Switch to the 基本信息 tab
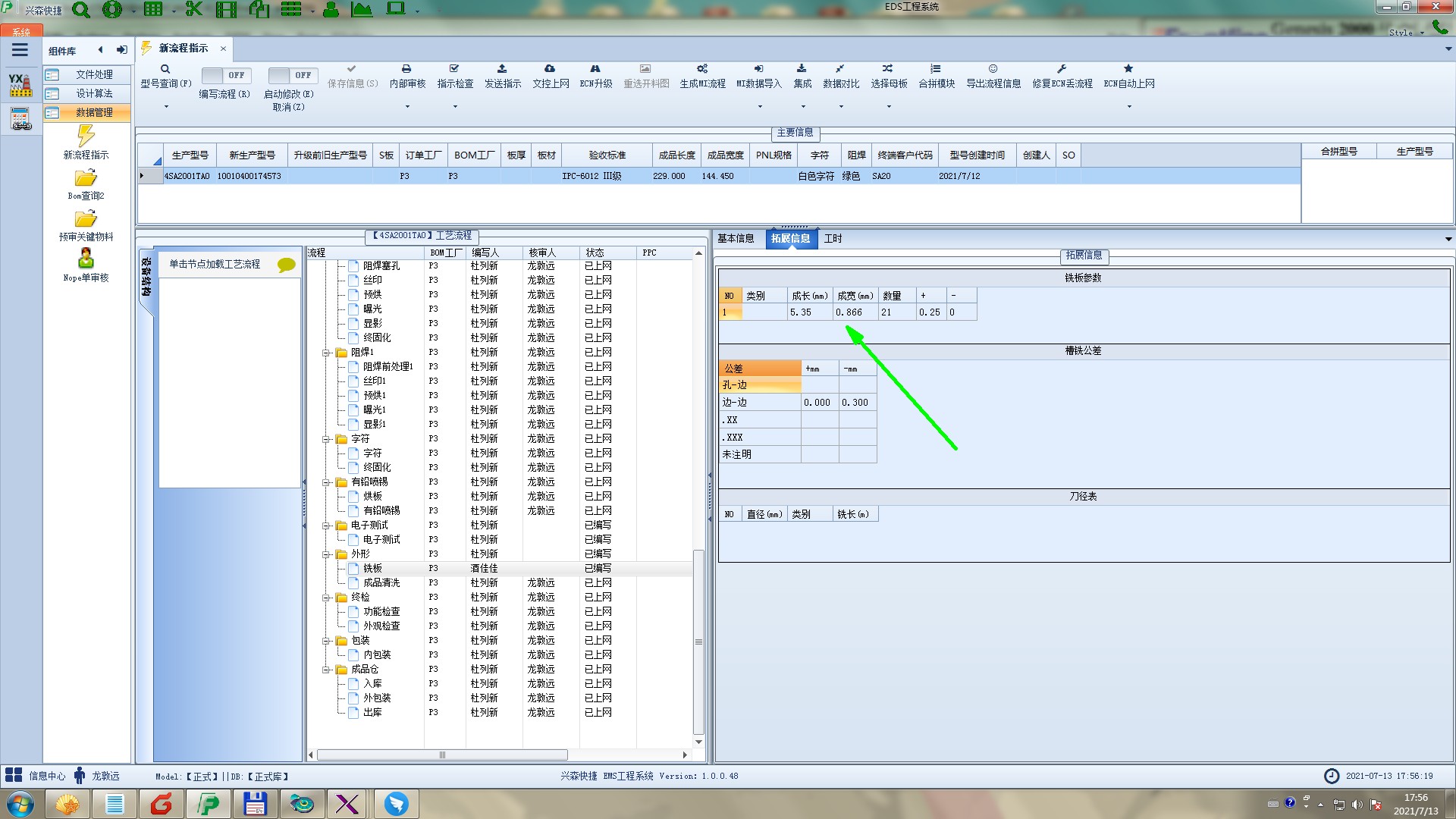This screenshot has height=819, width=1456. click(x=735, y=238)
